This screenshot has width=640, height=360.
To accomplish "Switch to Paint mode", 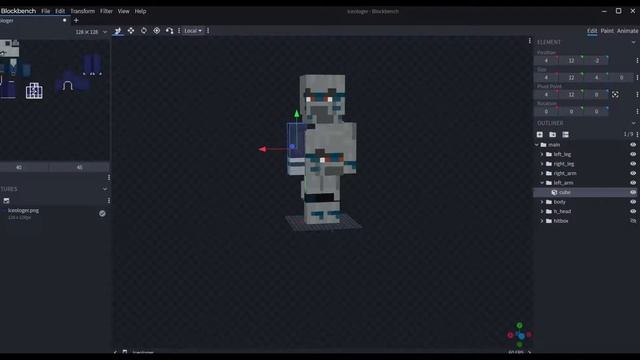I will [x=607, y=31].
